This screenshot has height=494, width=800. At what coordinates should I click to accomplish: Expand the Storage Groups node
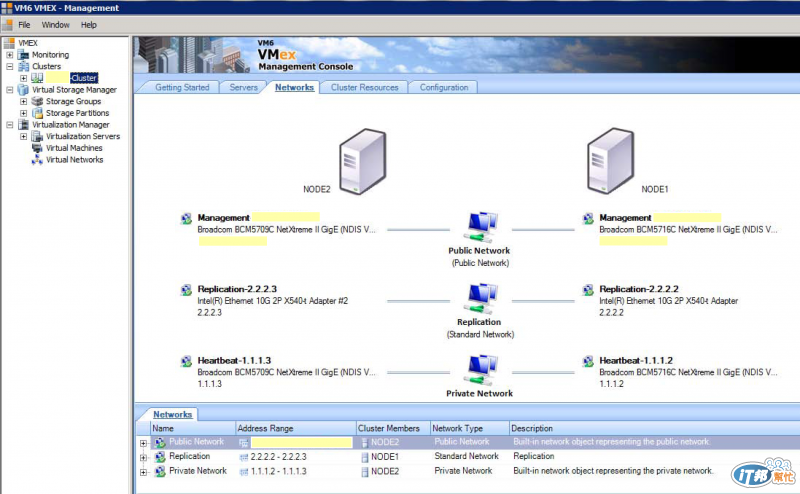(23, 102)
